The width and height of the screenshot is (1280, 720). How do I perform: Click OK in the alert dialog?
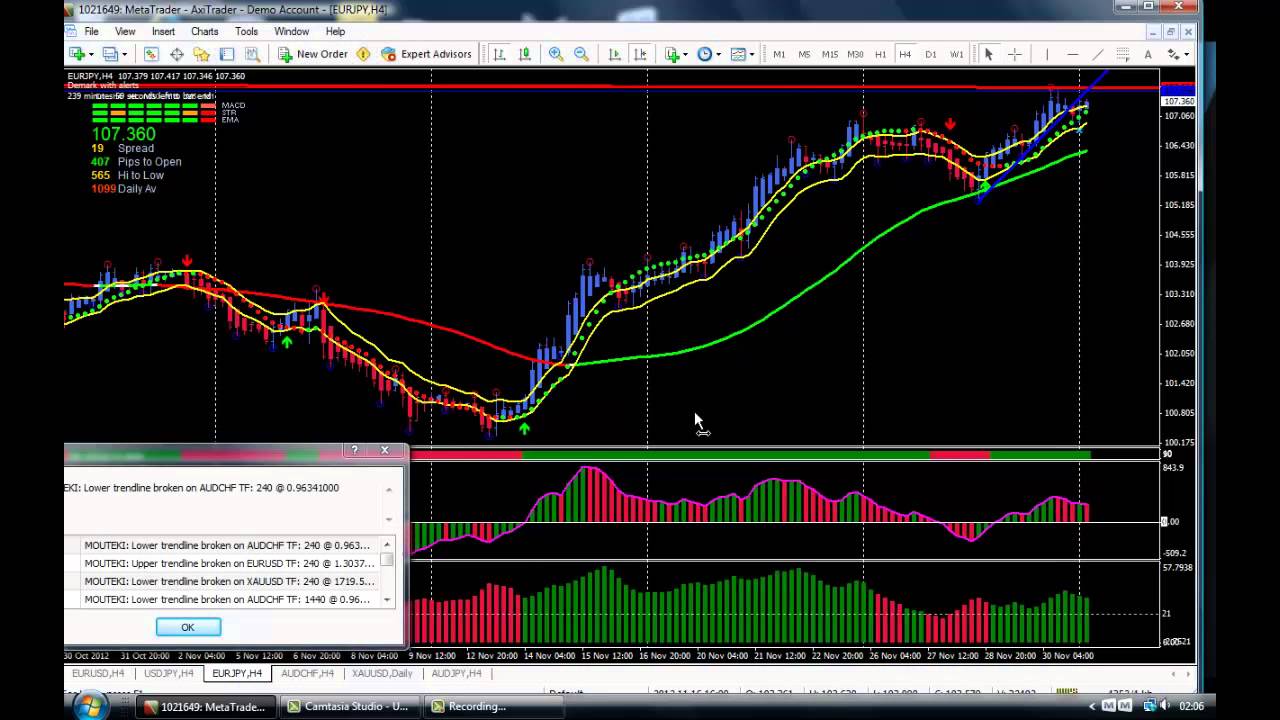pos(188,627)
